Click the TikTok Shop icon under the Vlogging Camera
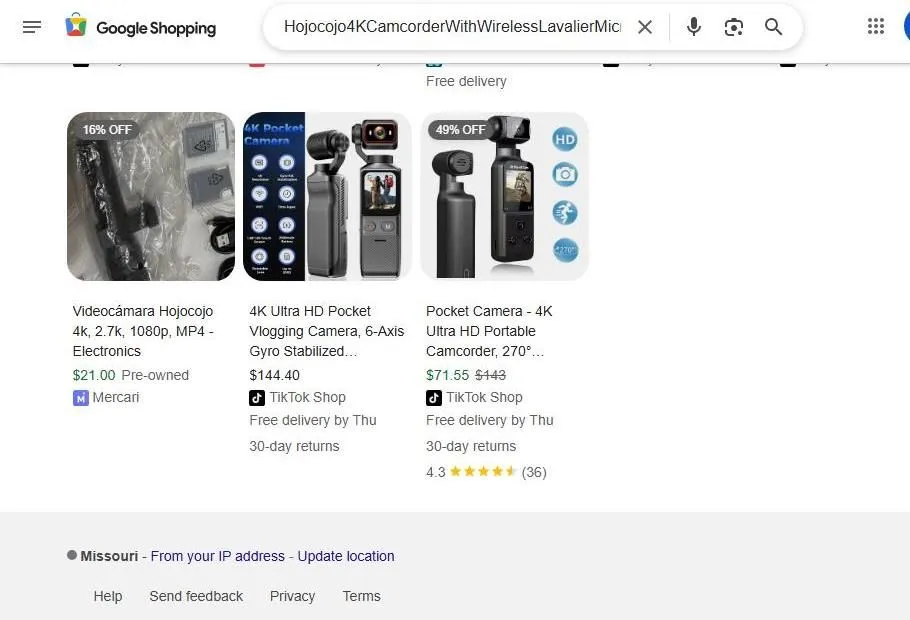This screenshot has height=620, width=910. [x=255, y=397]
